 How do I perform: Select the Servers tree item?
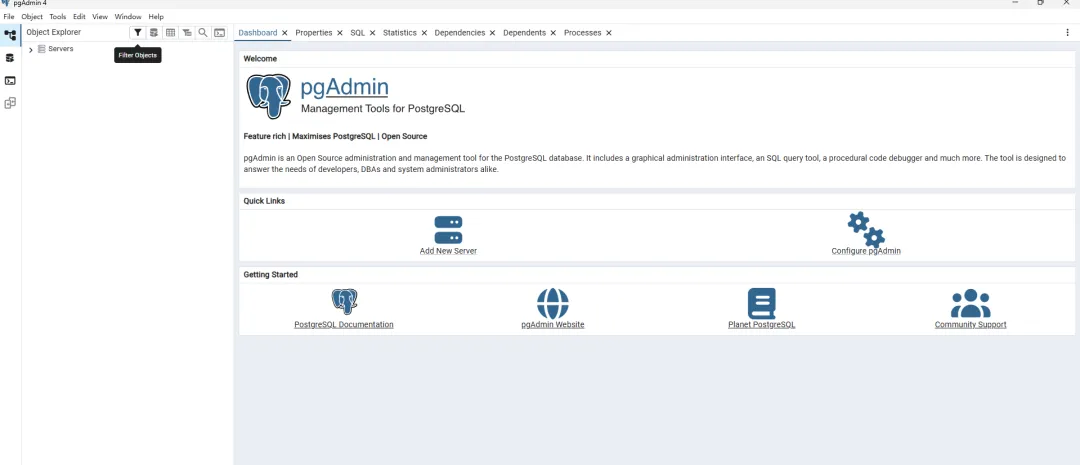tap(61, 49)
